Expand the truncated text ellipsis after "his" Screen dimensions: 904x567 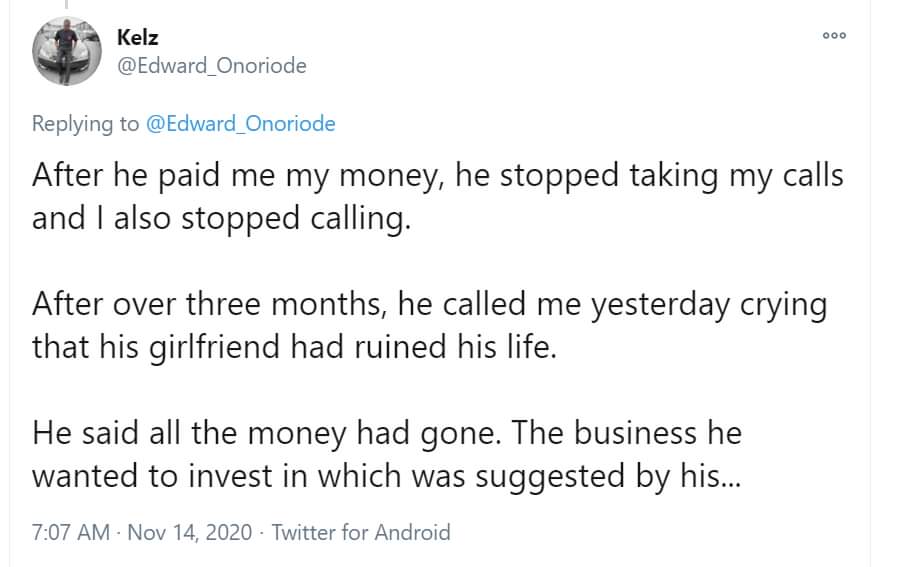tap(731, 476)
